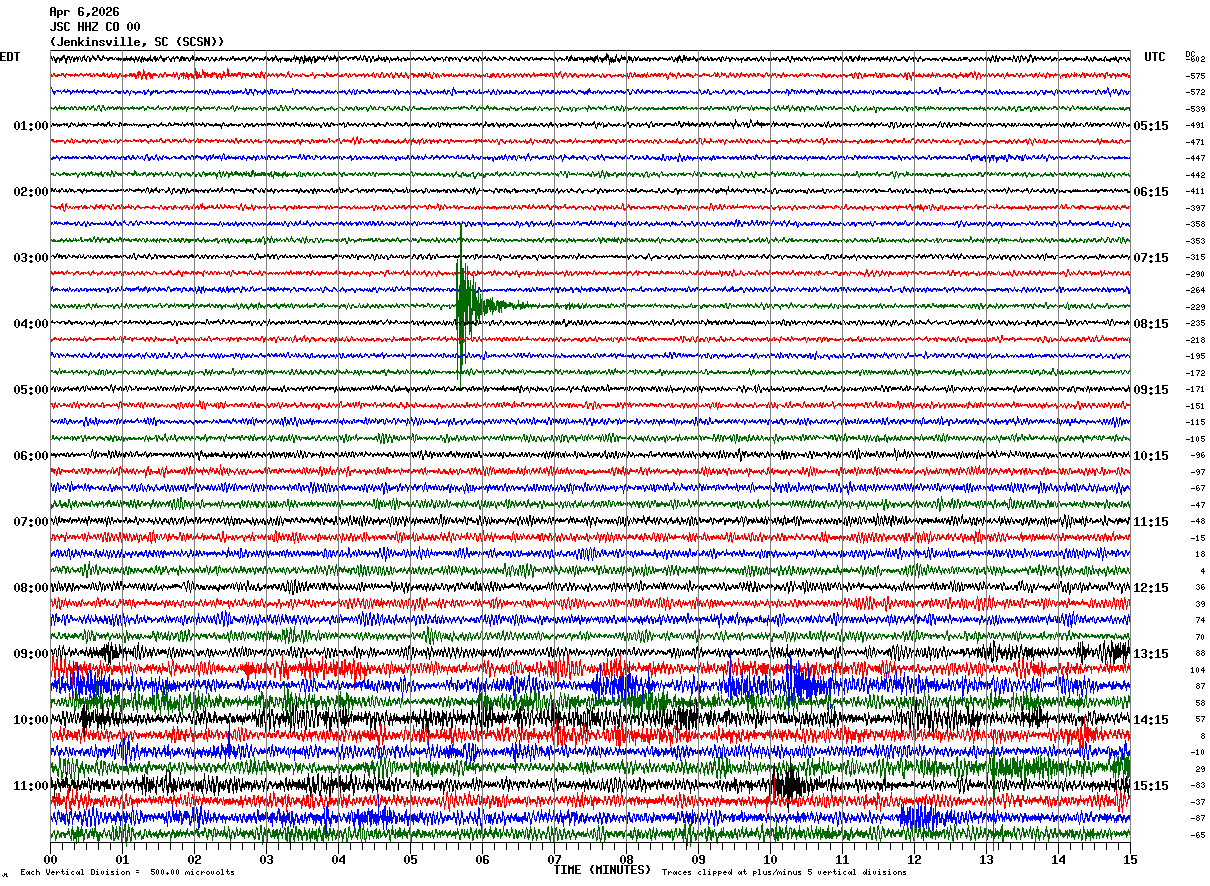Click the 12:15 UTC row label
1210x886 pixels.
pos(1150,588)
